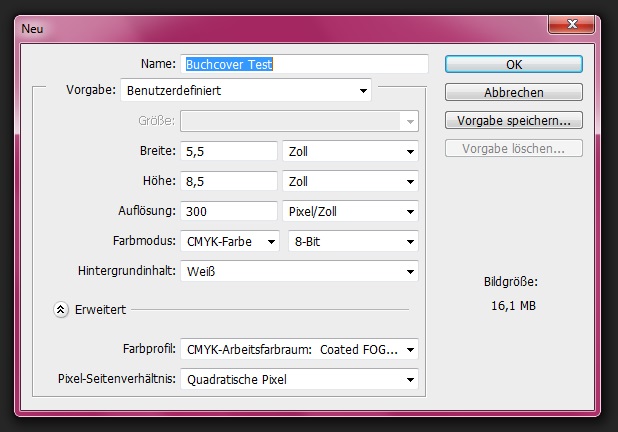Click the Breite value field
The height and width of the screenshot is (432, 618).
point(229,151)
